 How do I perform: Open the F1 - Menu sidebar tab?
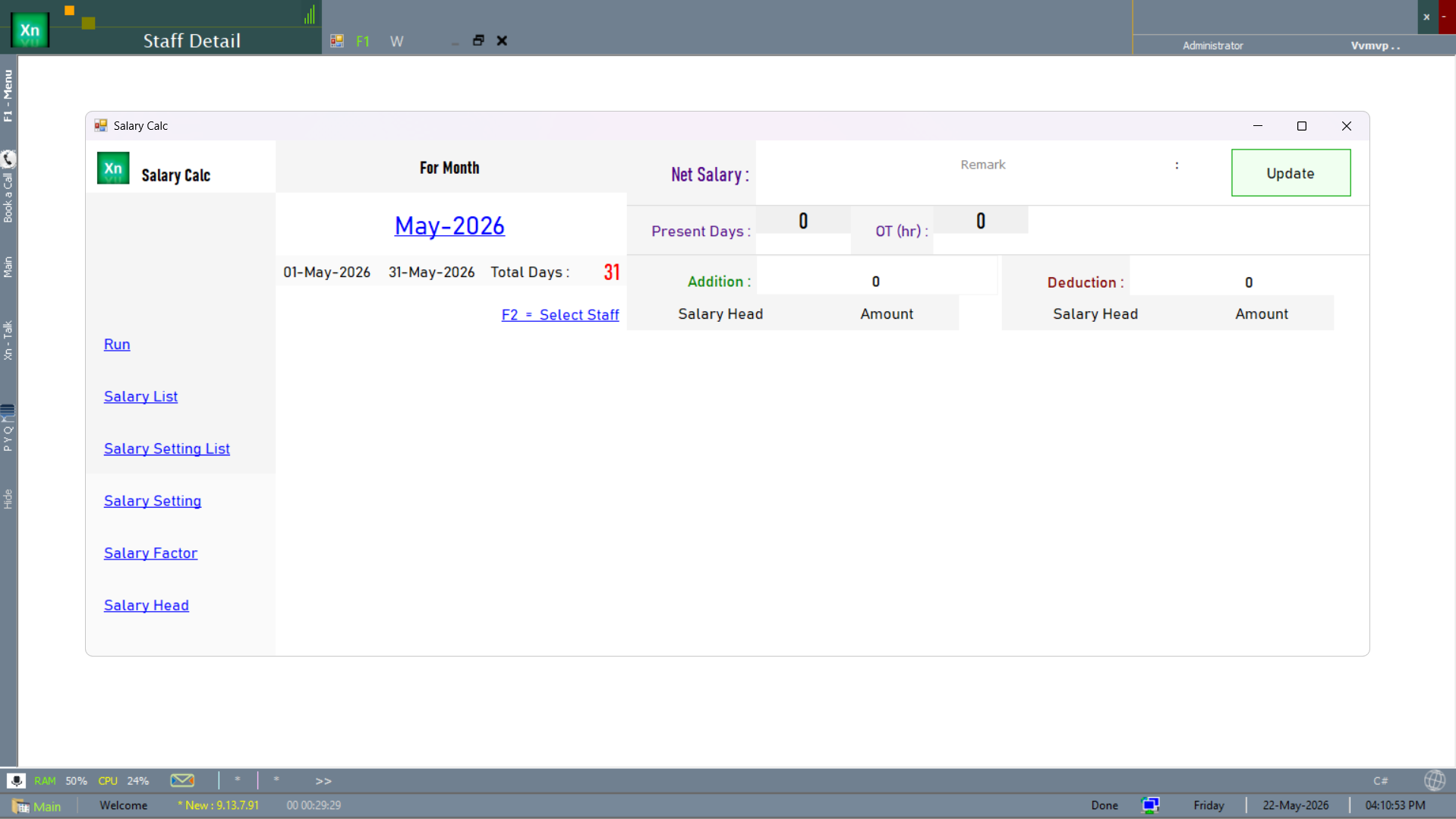click(8, 96)
